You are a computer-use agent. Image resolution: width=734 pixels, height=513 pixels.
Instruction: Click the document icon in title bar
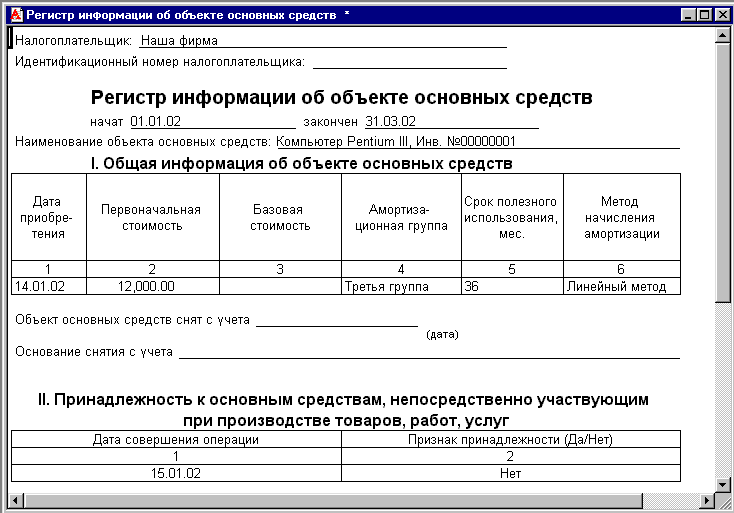pos(16,15)
